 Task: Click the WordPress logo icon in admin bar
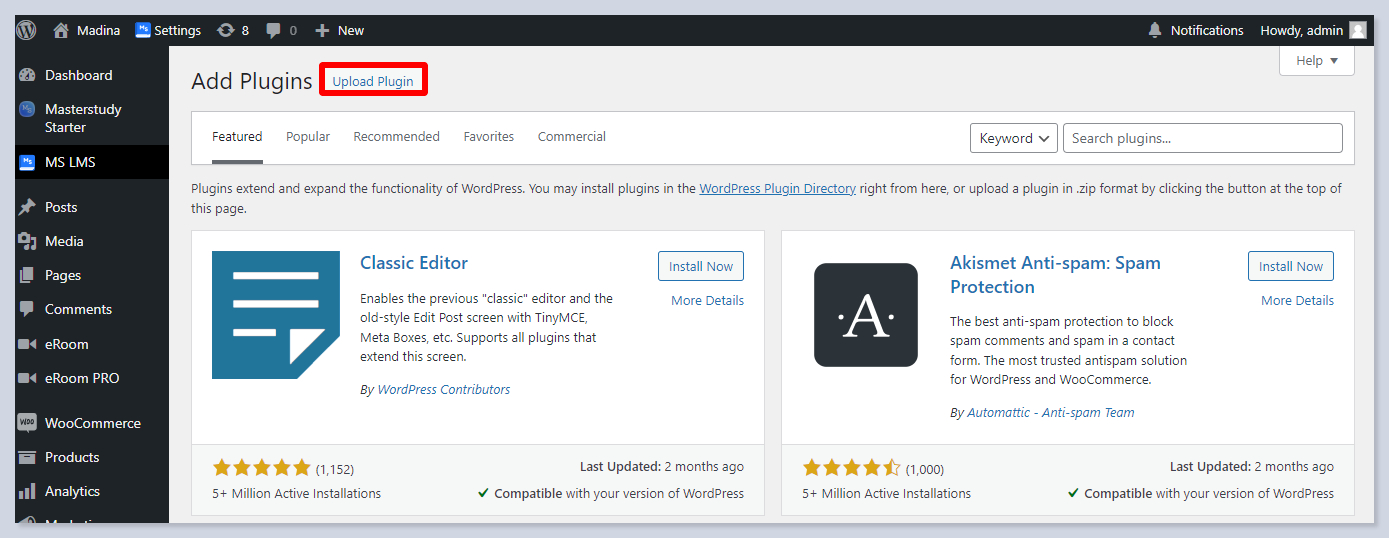(x=27, y=30)
